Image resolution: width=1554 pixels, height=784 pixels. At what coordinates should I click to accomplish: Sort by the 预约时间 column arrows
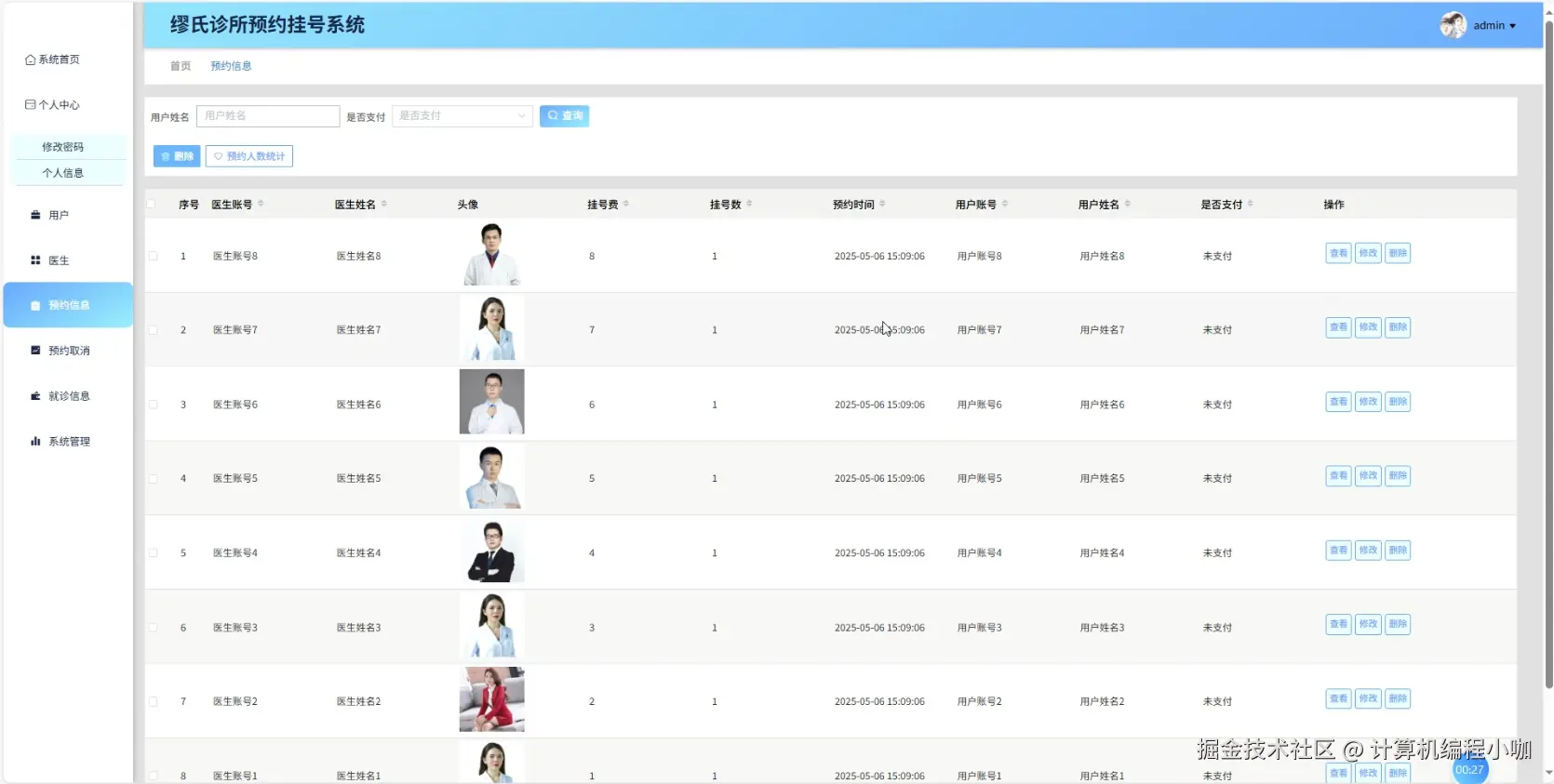click(882, 204)
